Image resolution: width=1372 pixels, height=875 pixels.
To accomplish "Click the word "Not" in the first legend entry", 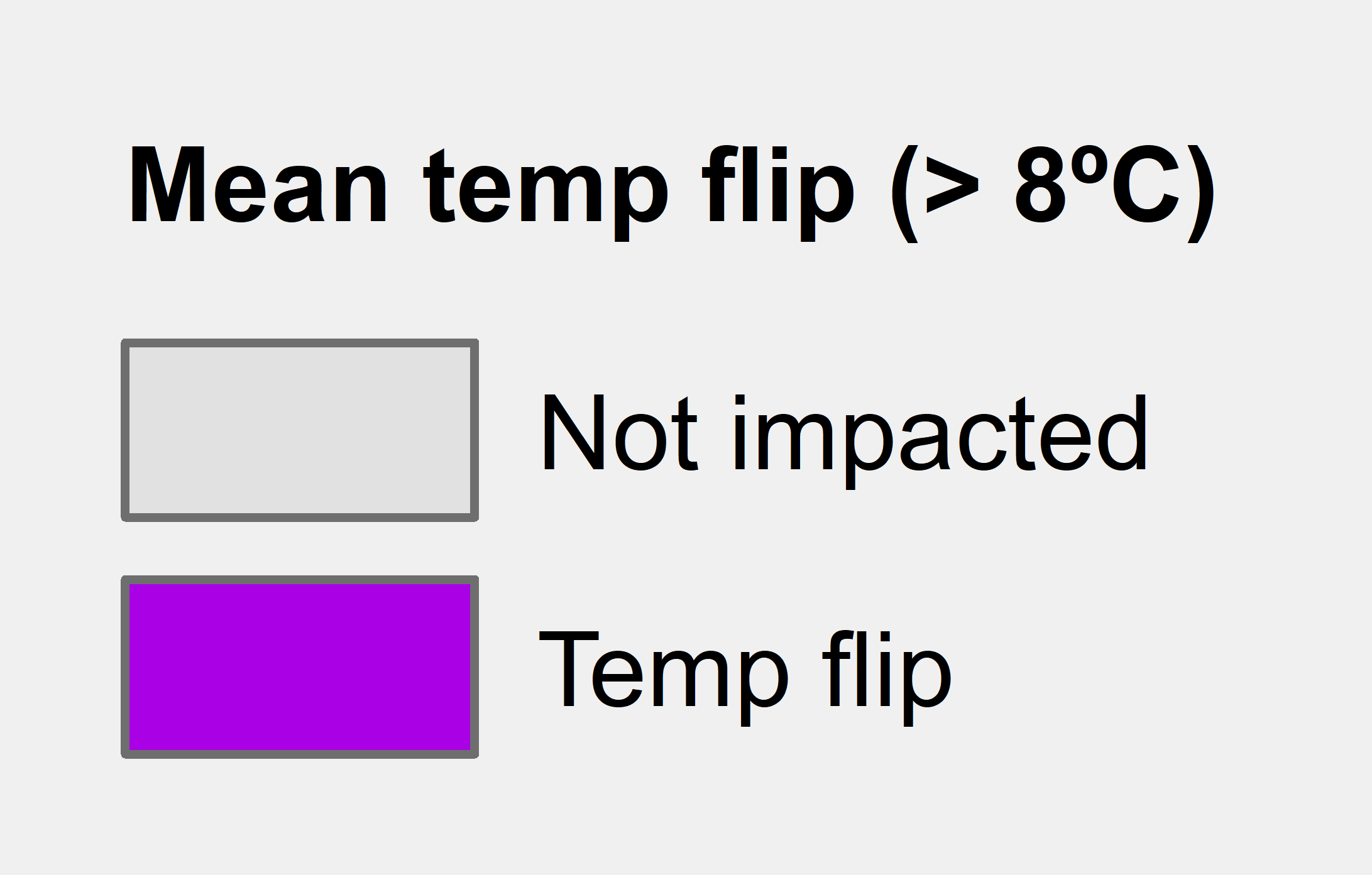I will 620,432.
